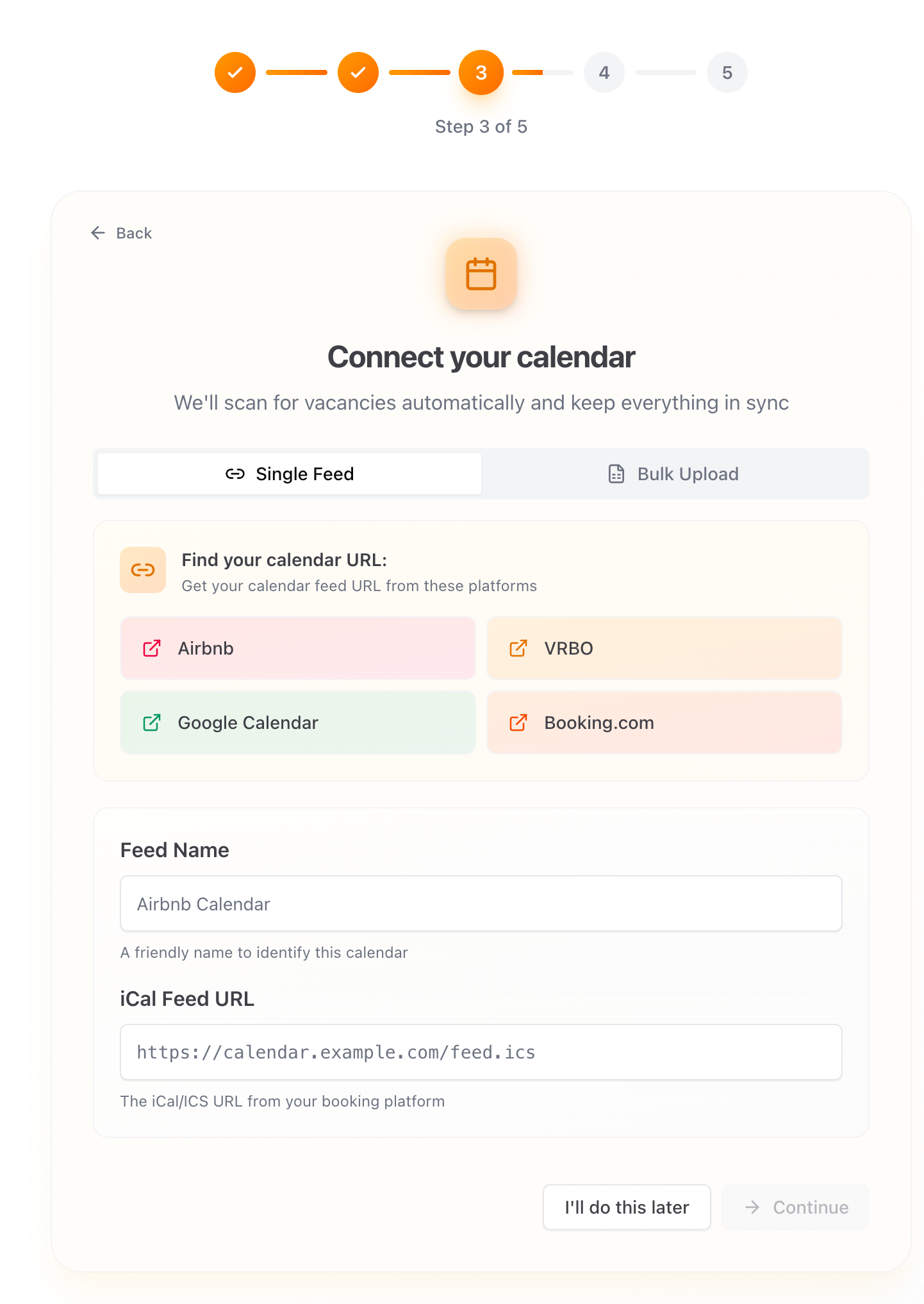Click the back arrow icon
The image size is (924, 1304).
coord(97,233)
